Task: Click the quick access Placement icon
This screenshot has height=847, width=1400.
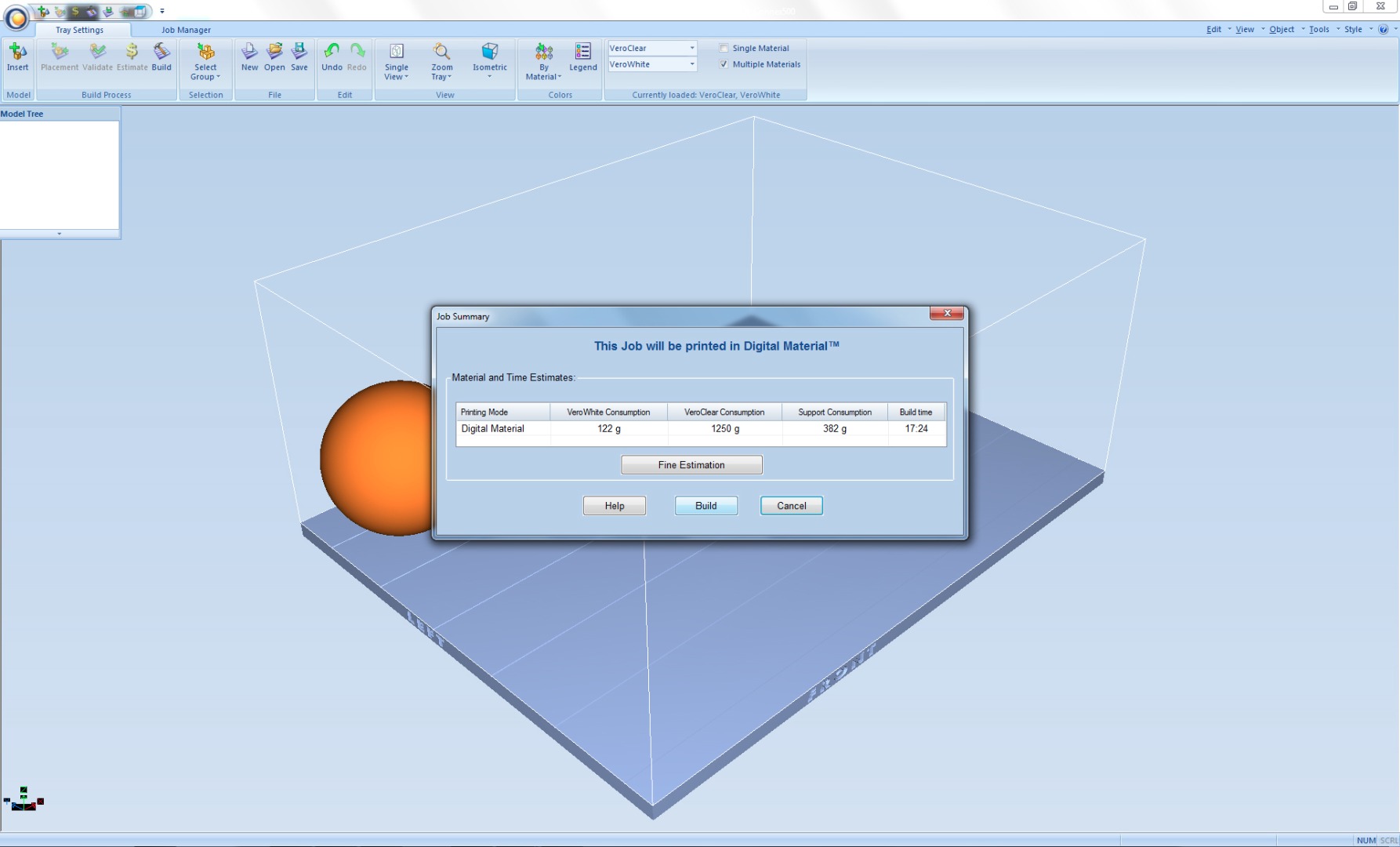Action: [x=60, y=12]
